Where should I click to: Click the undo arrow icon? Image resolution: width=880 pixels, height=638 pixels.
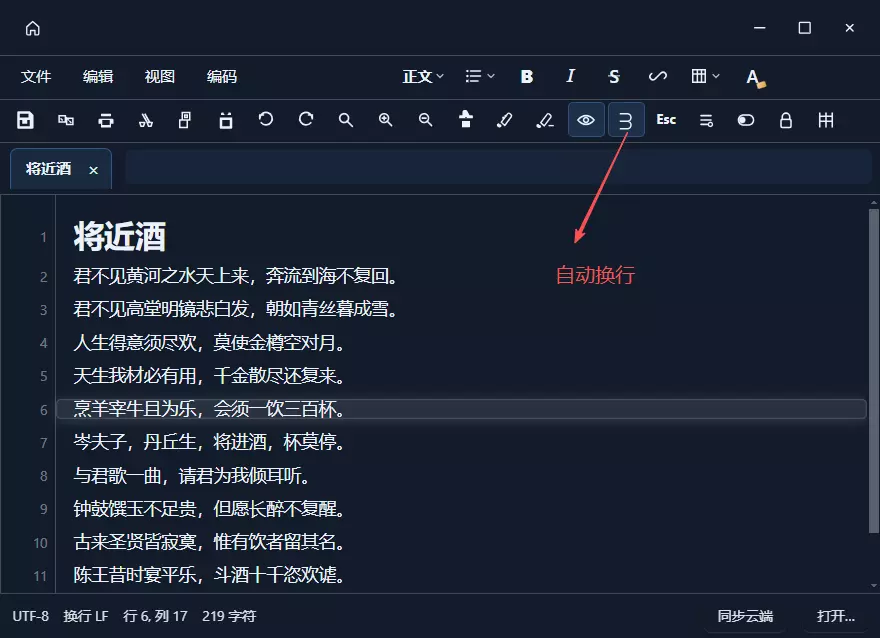tap(265, 120)
